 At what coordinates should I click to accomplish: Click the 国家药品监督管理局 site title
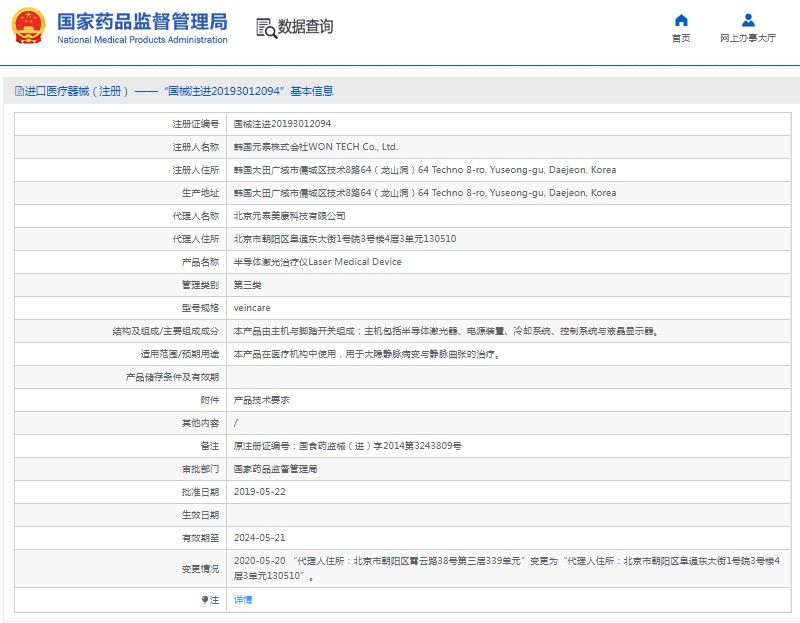pos(142,21)
